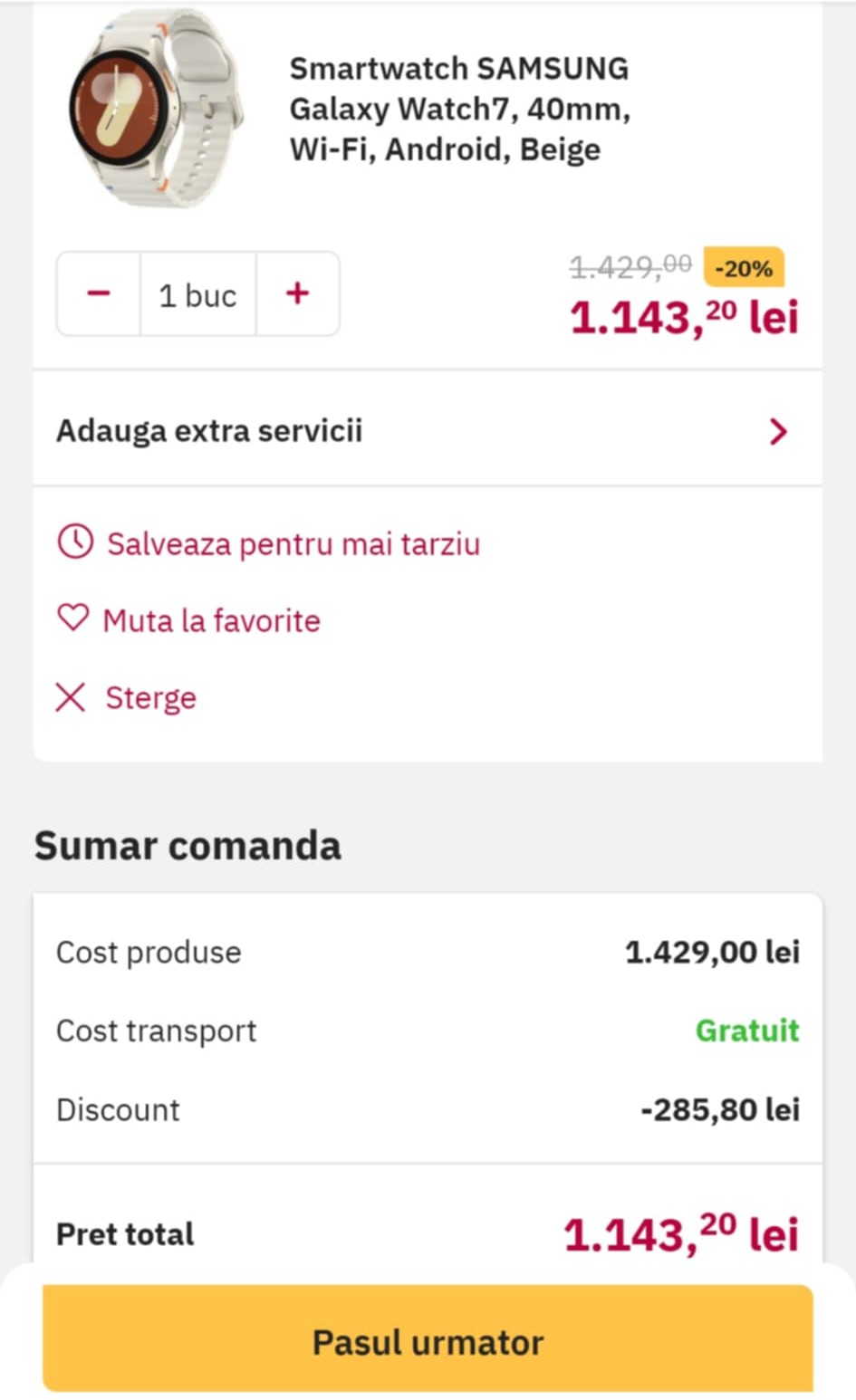
Task: Click the crossed-out 1.429,00 original price
Action: (630, 266)
